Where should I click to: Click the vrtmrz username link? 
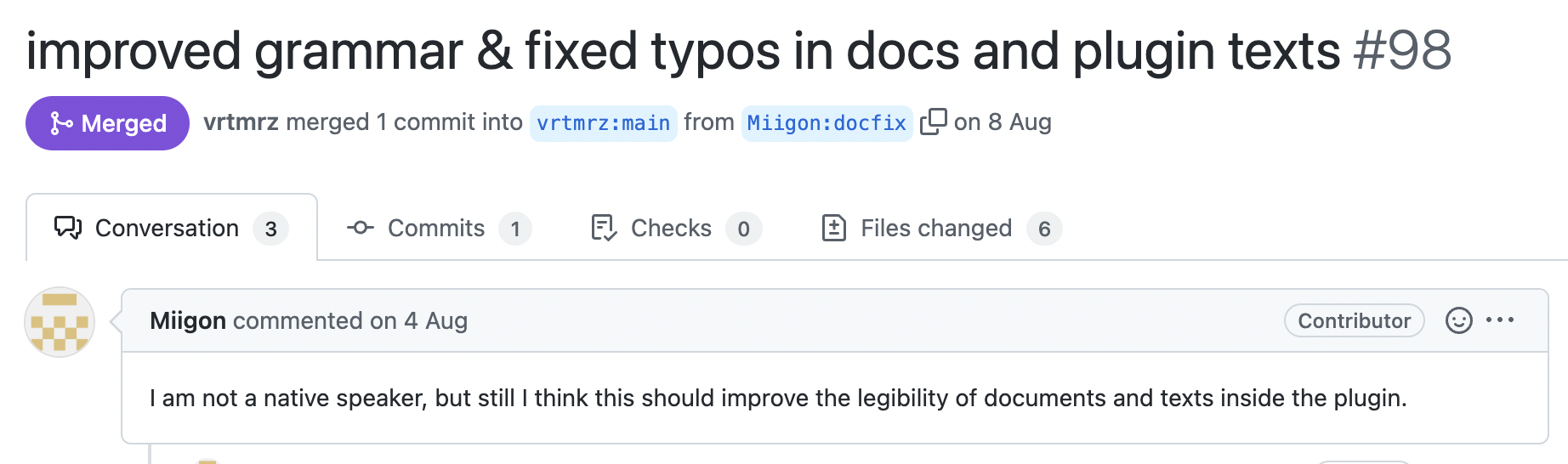click(x=241, y=122)
